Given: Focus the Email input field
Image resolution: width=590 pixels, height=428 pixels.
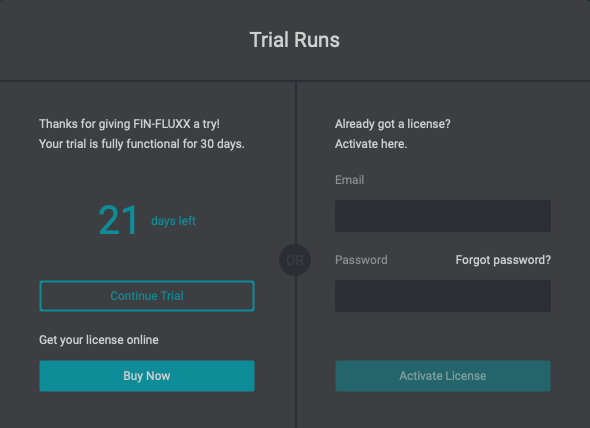Looking at the screenshot, I should [443, 216].
